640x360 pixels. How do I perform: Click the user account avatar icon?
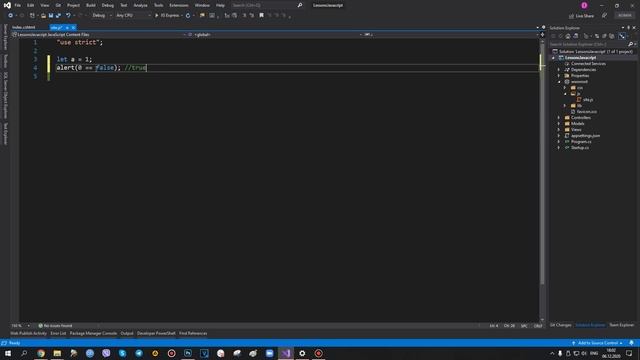point(584,5)
